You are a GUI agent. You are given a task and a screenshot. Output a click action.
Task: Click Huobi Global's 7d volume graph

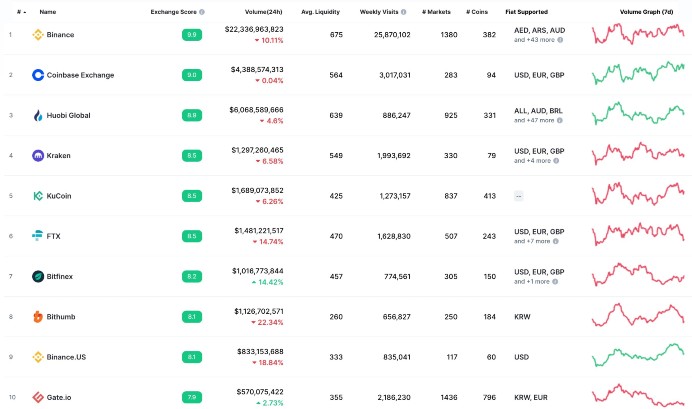coord(638,113)
